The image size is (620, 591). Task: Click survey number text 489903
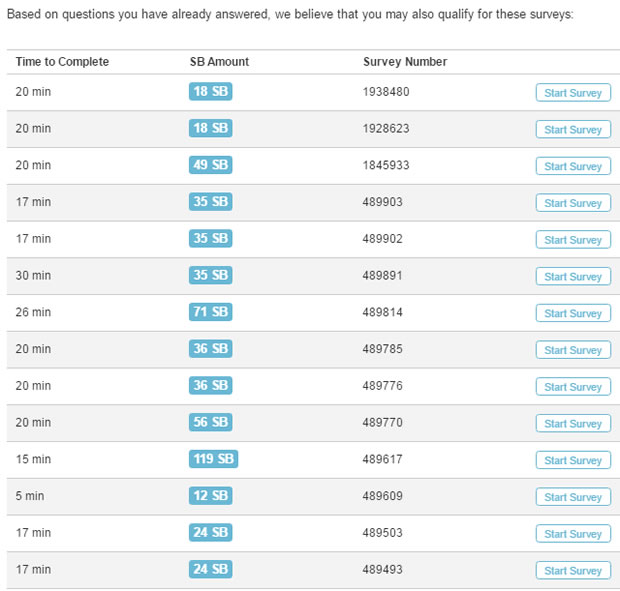382,202
